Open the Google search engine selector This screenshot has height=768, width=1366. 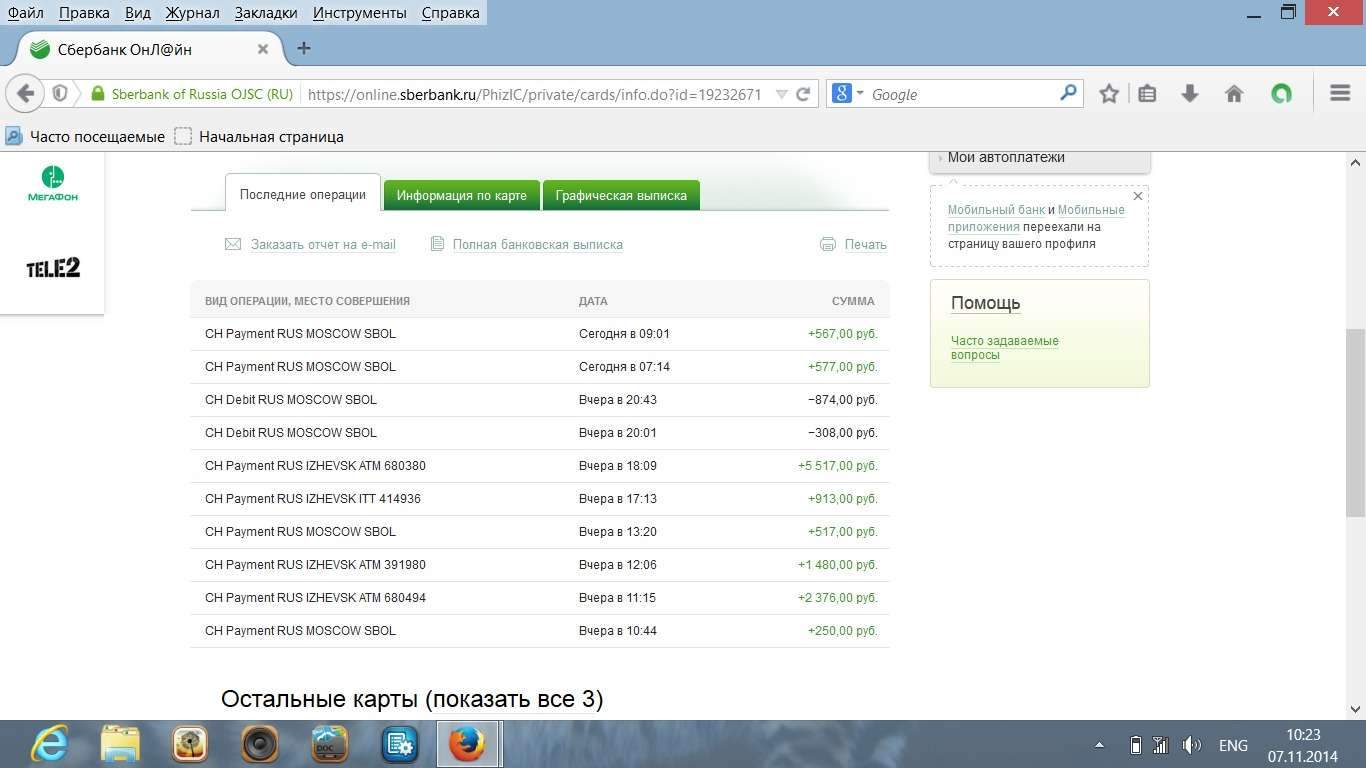coord(846,94)
